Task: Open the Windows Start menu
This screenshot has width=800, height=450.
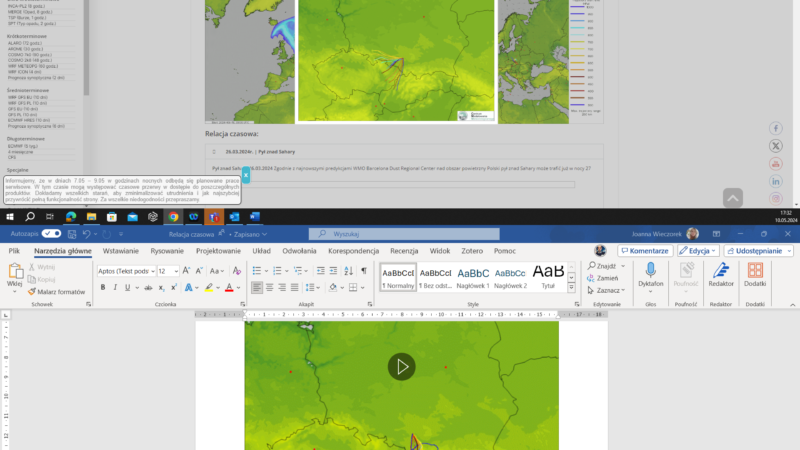Action: 10,217
